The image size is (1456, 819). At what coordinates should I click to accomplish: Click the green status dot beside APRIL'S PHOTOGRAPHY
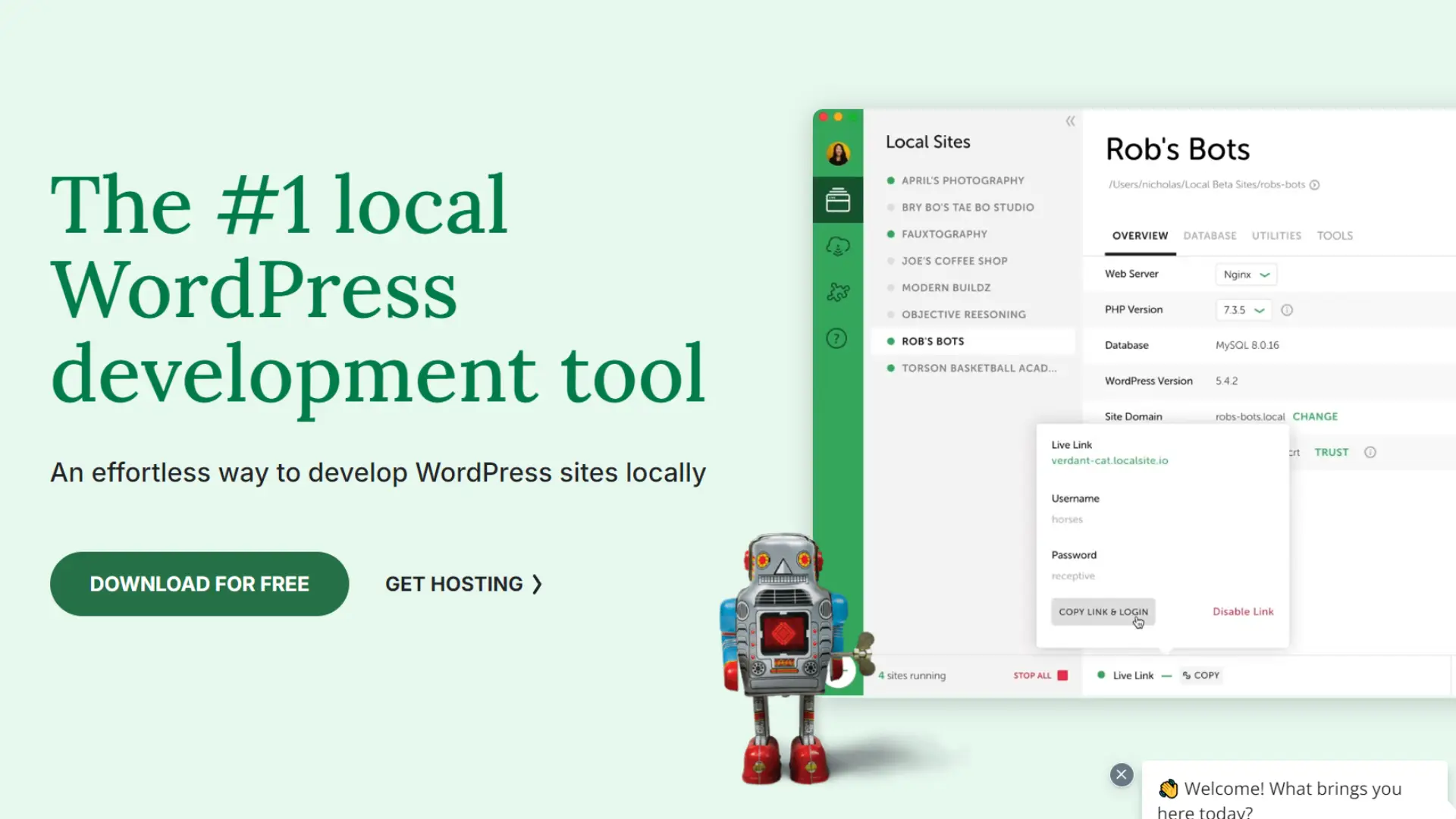pyautogui.click(x=890, y=180)
